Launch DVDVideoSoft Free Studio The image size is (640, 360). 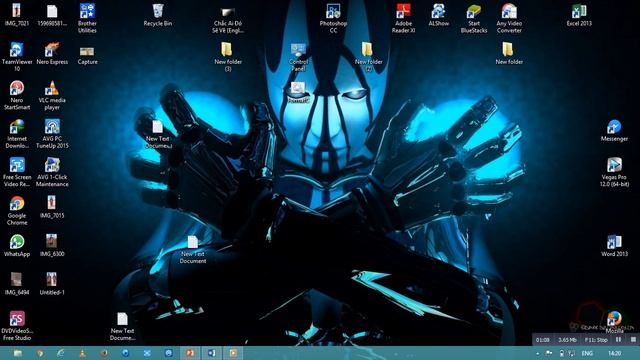tap(17, 325)
